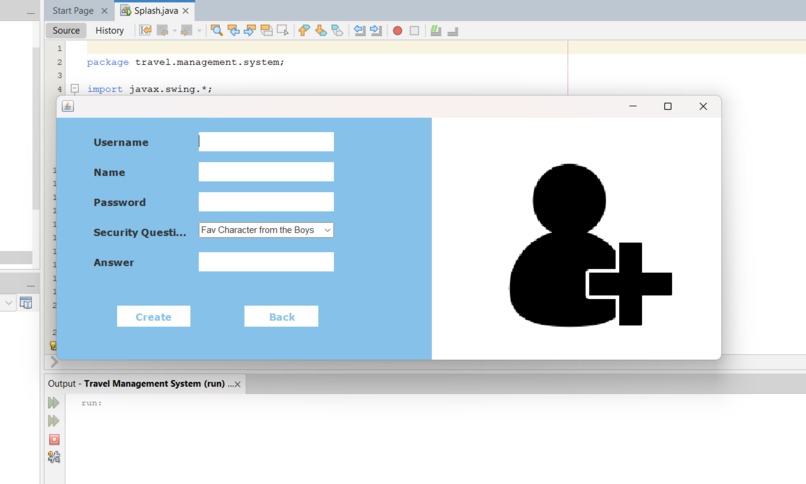Toggle Highlight Search icon
This screenshot has width=806, height=484.
pyautogui.click(x=266, y=30)
